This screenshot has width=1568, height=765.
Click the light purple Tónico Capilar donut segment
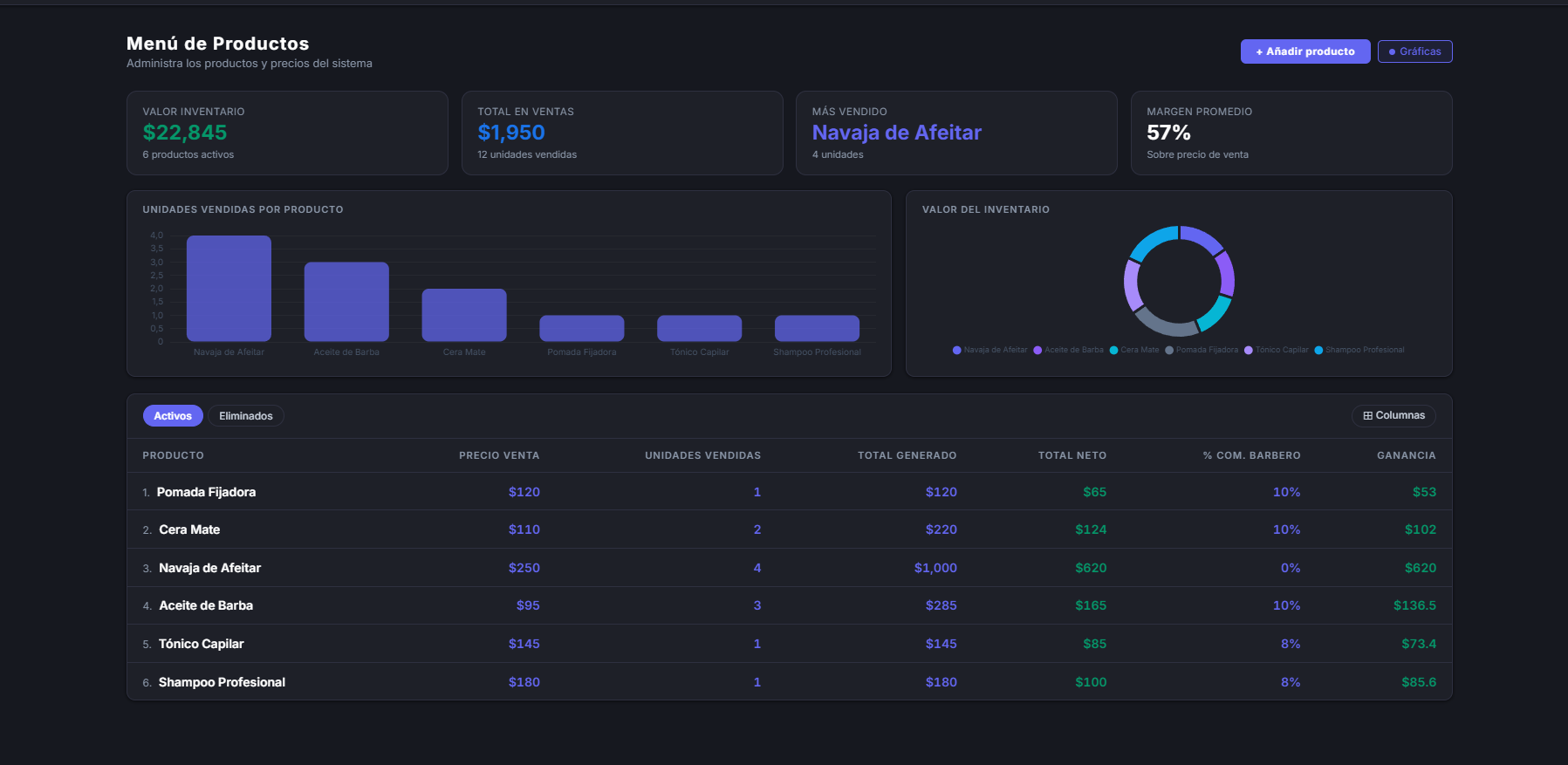1132,285
